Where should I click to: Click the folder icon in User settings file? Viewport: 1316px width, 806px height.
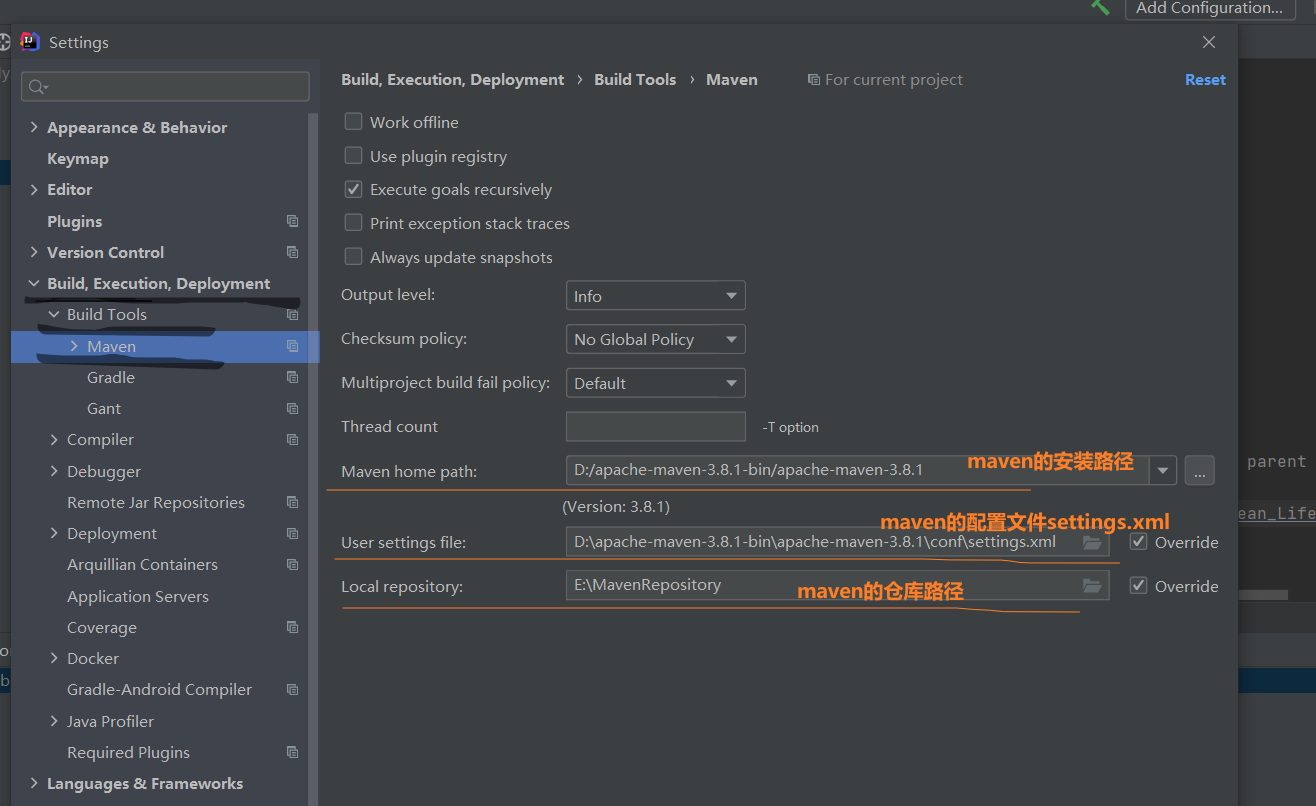[x=1091, y=542]
